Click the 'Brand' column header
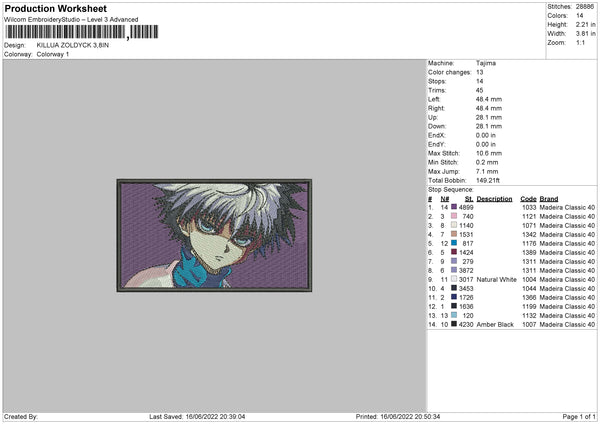Viewport: 600px width, 424px height. click(549, 199)
